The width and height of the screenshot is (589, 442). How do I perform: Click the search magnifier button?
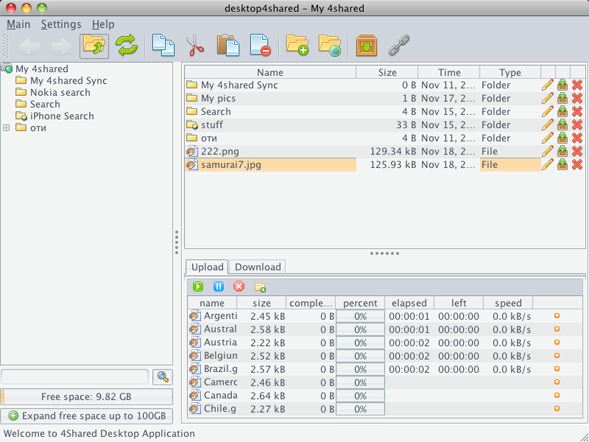pos(163,377)
